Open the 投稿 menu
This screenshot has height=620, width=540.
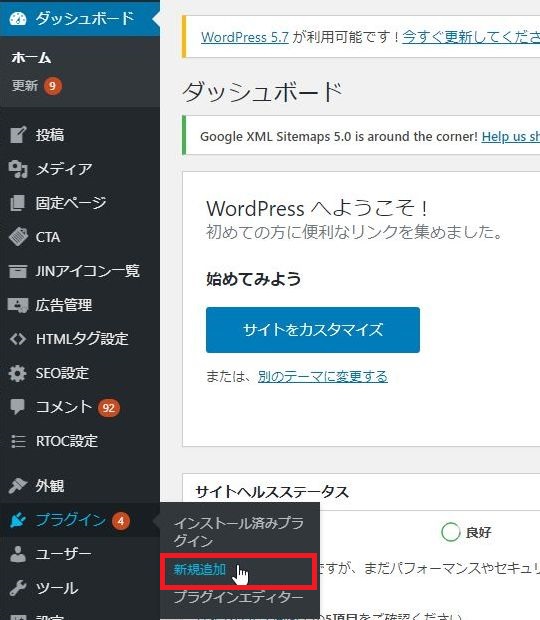[80, 135]
